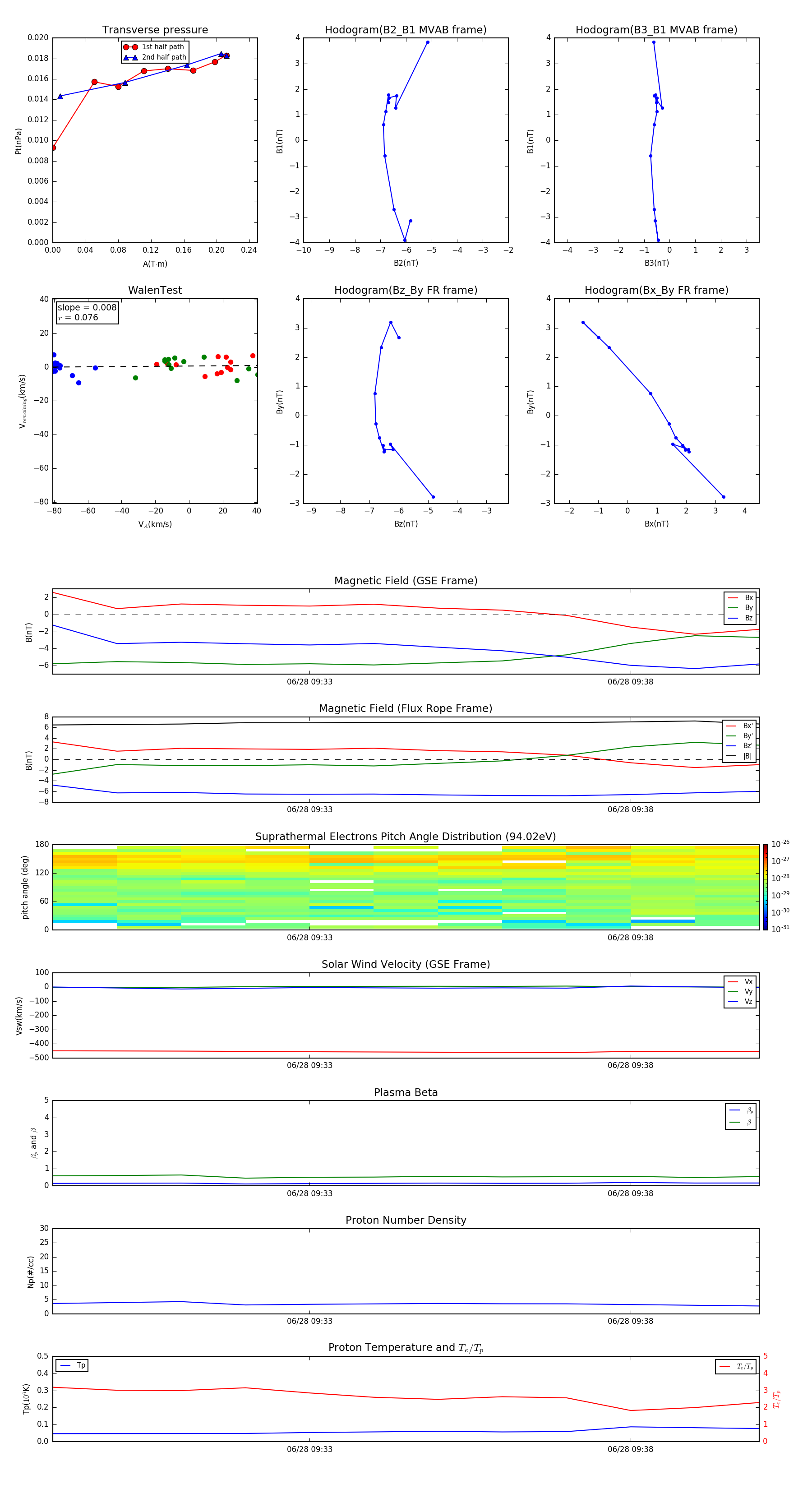
Task: Click 'Vy' in the solar wind legend
Action: 748,992
